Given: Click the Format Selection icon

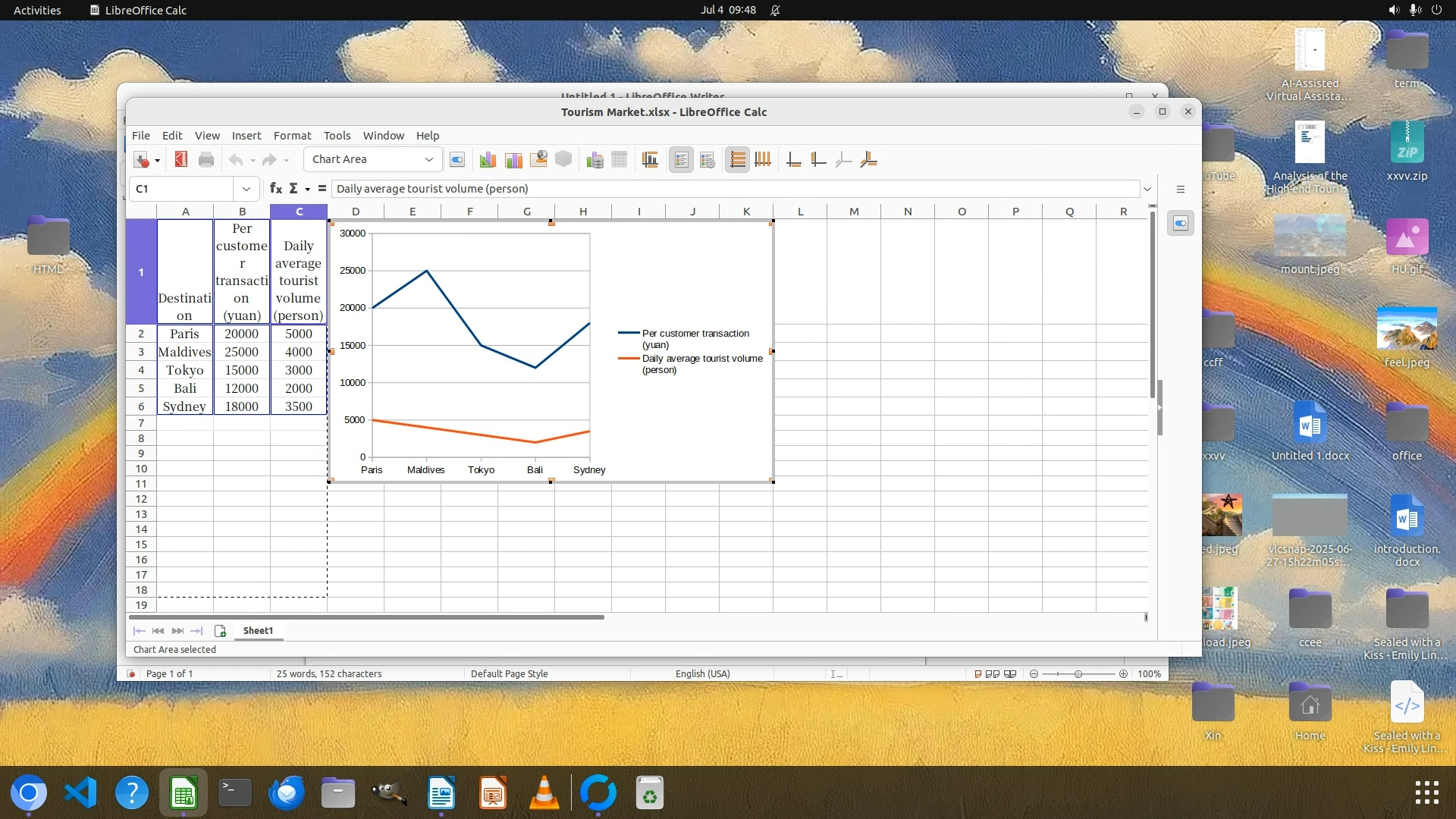Looking at the screenshot, I should click(x=457, y=159).
